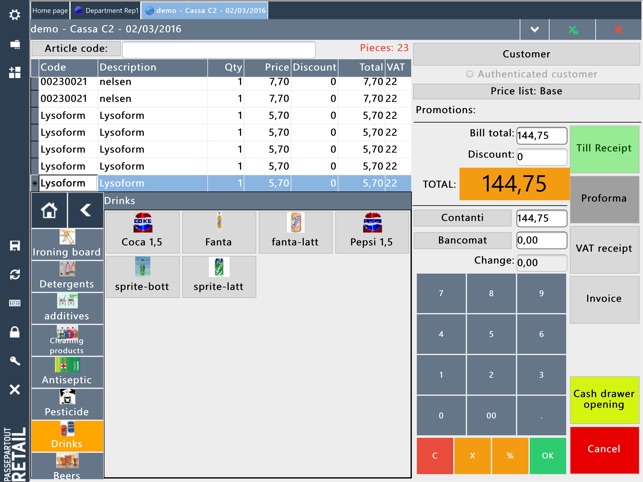Select the demo - Cassa C2 tab
The height and width of the screenshot is (482, 643).
(205, 11)
